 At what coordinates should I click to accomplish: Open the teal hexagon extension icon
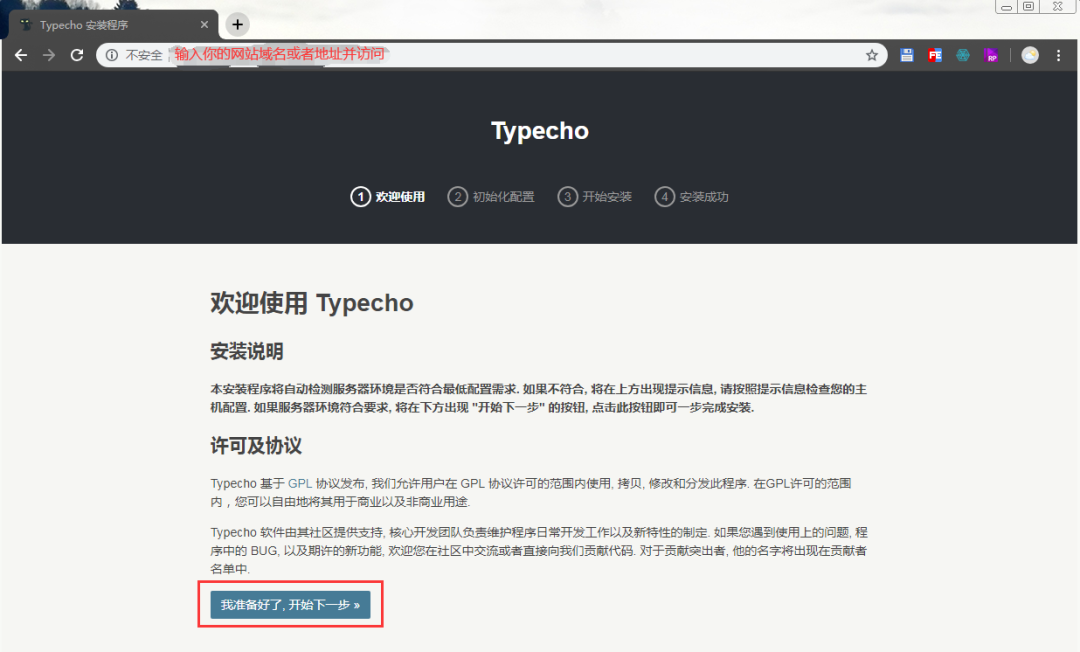[963, 55]
